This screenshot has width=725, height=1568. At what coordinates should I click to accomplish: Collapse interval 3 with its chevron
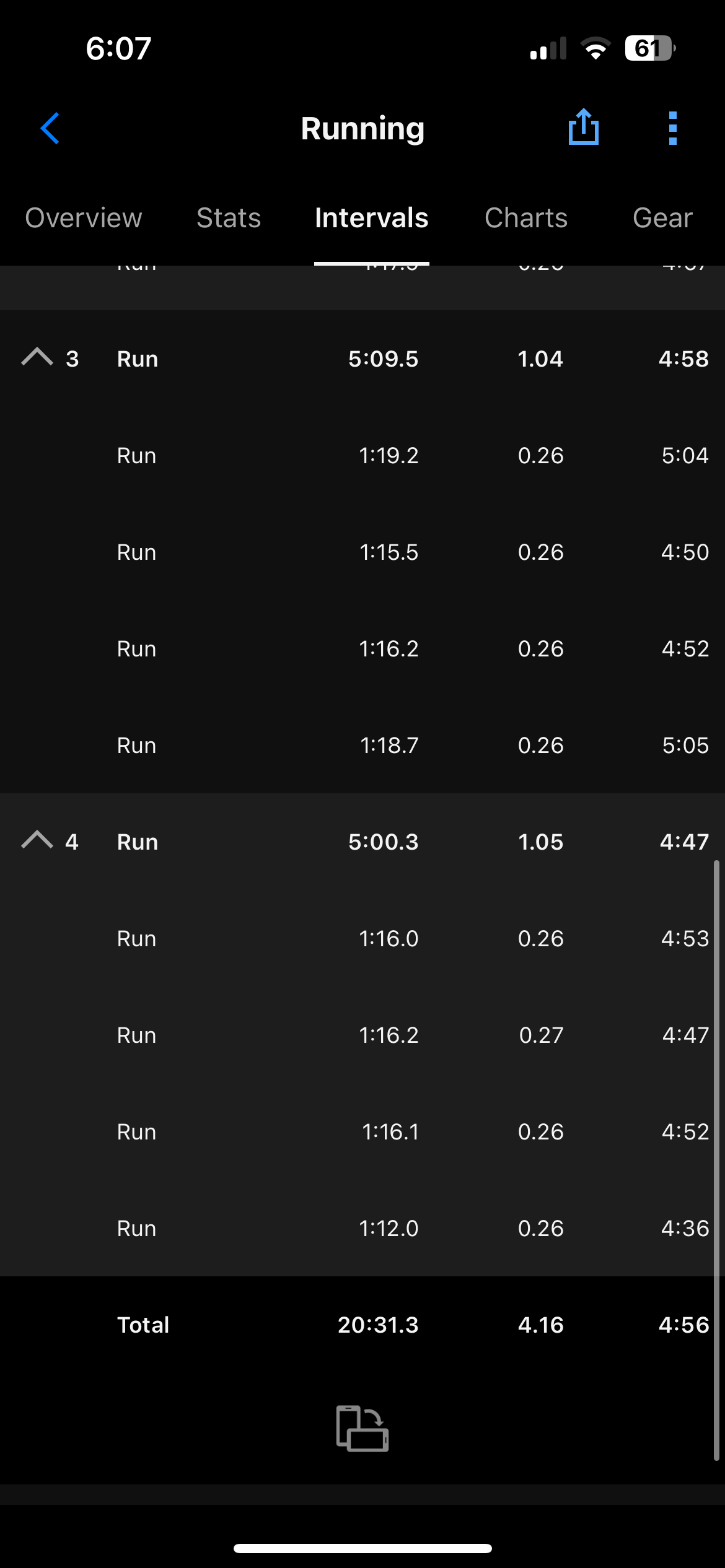click(37, 357)
